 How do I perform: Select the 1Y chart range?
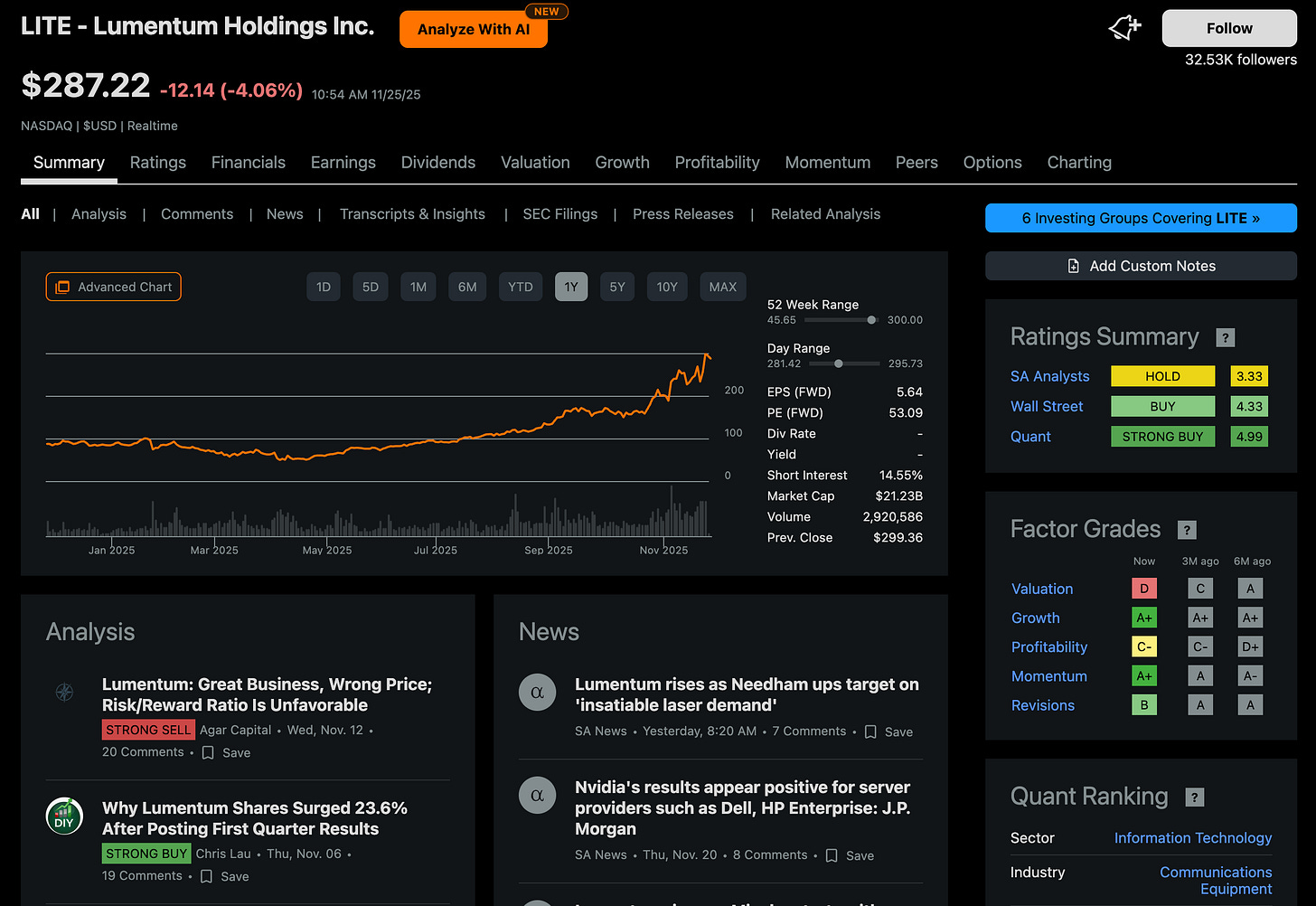(571, 287)
